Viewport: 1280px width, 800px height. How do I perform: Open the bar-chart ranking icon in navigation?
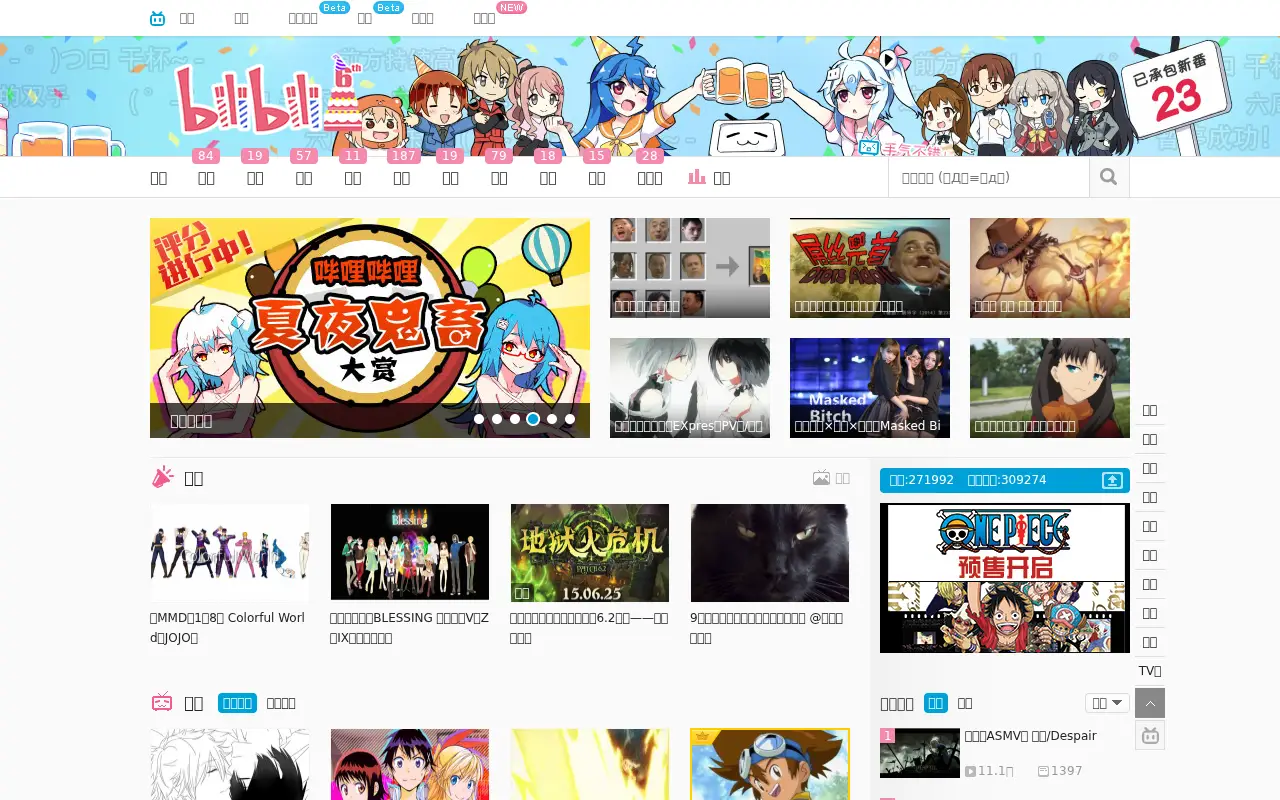697,177
